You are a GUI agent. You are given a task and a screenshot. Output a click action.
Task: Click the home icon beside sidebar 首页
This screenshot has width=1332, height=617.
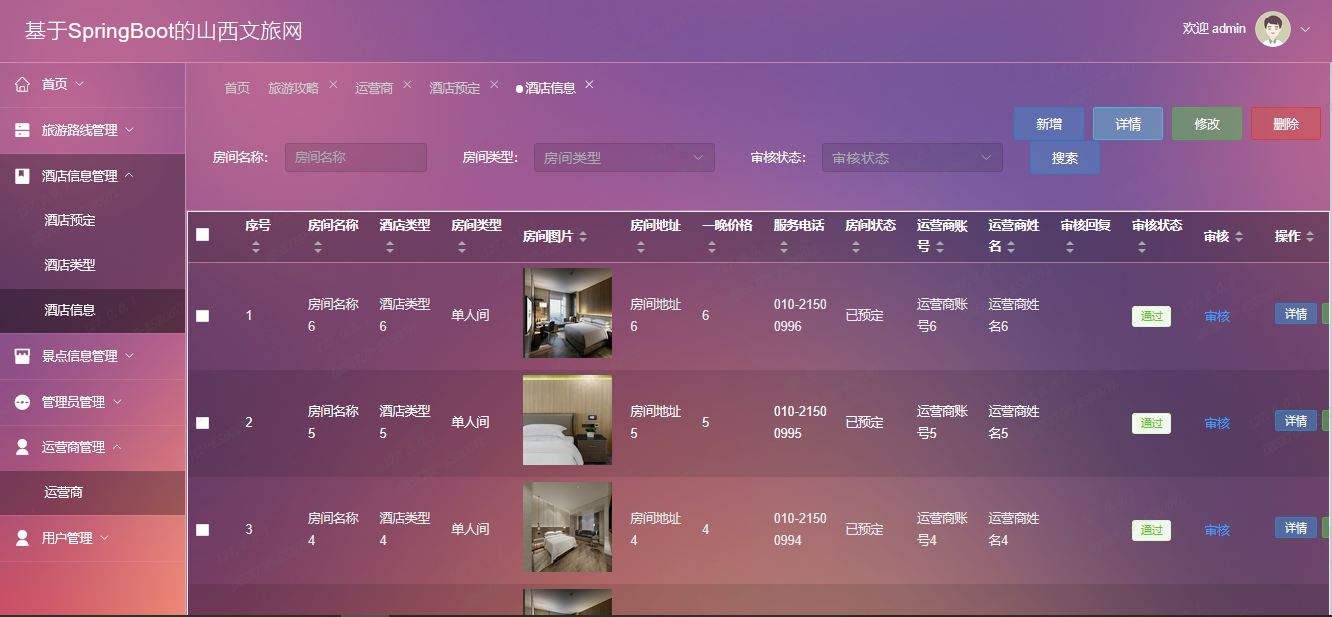pos(22,85)
